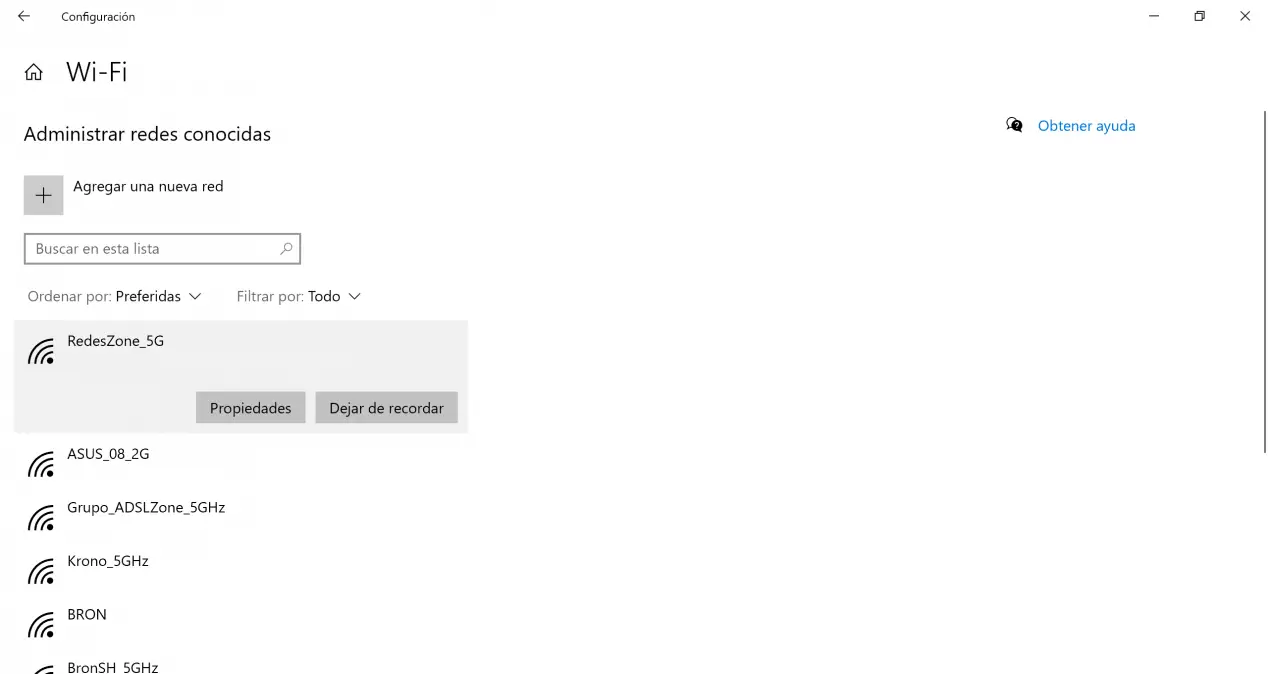The image size is (1268, 674).
Task: Open Propiedades for RedesZone_5G
Action: [250, 408]
